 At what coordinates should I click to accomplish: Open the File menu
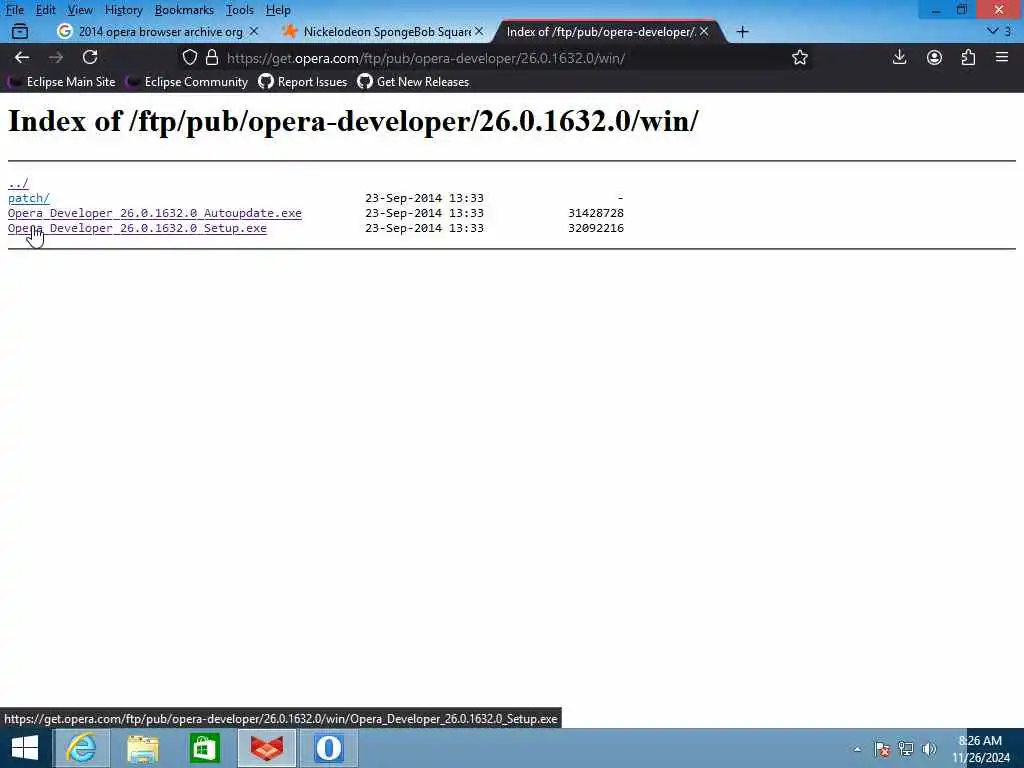(14, 10)
